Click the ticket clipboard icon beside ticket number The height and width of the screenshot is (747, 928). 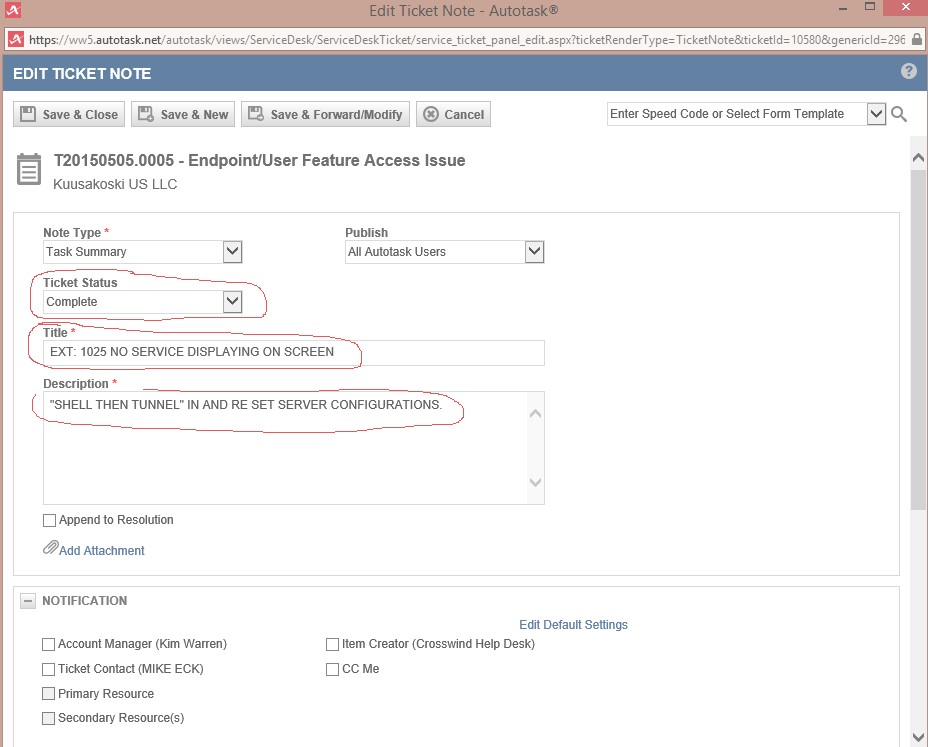point(30,170)
